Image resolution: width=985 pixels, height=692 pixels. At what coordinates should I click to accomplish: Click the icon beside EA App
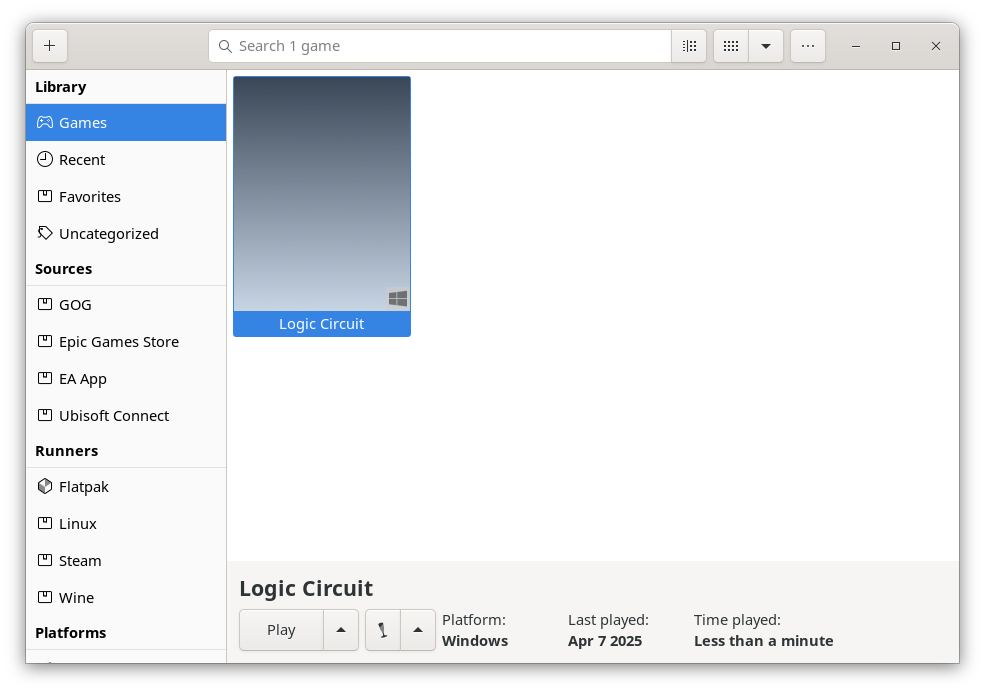point(45,379)
